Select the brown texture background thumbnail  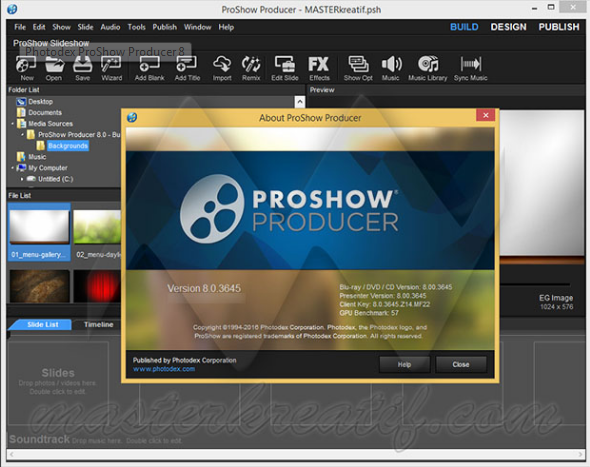40,286
